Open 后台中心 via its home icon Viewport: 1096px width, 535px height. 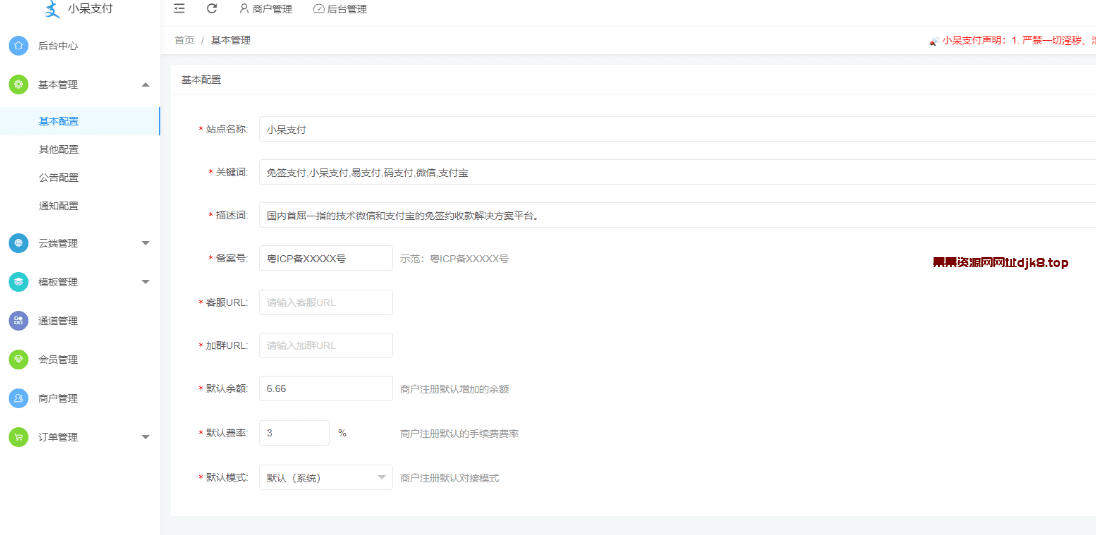point(18,46)
